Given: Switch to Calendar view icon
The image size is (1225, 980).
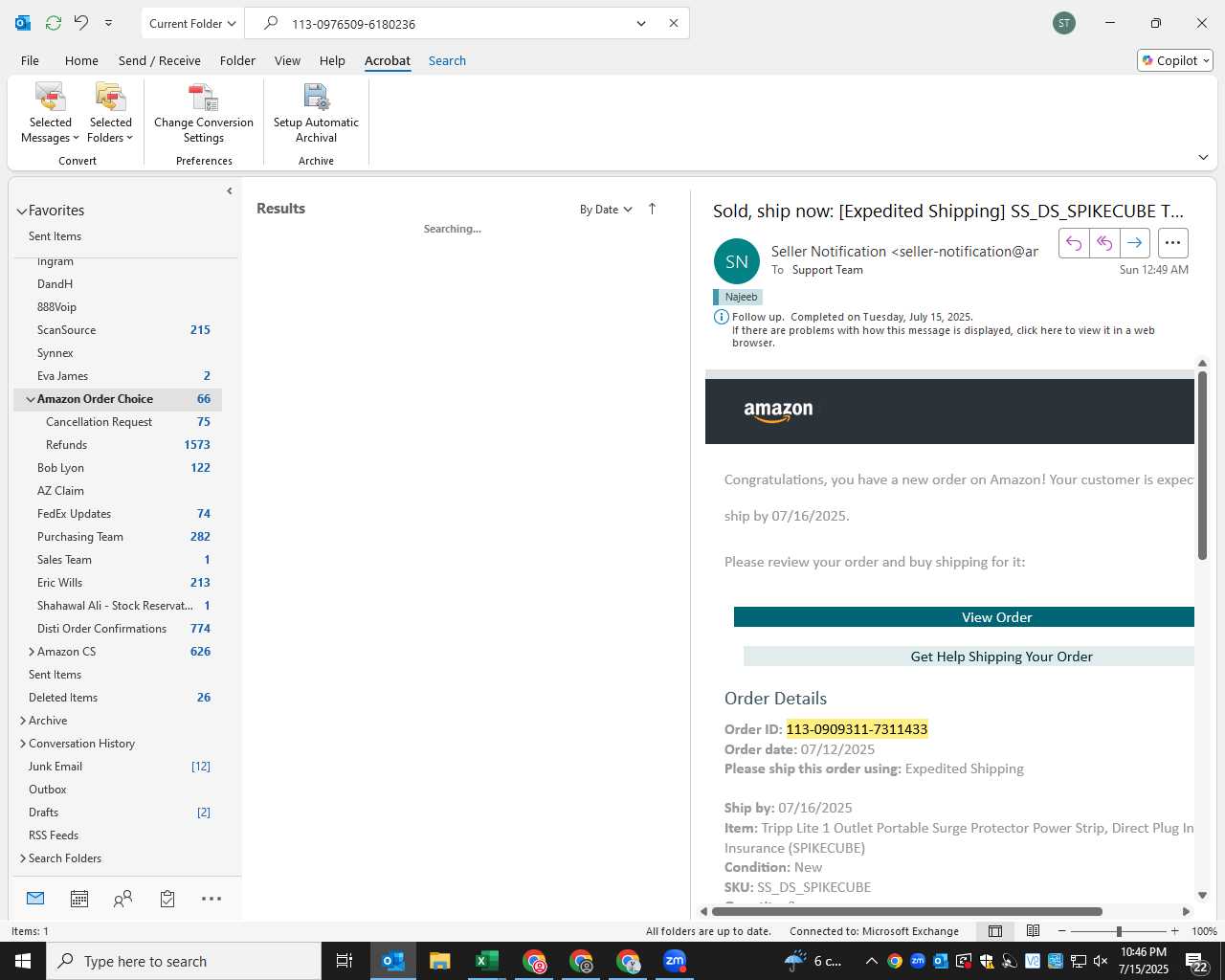Looking at the screenshot, I should (x=79, y=899).
